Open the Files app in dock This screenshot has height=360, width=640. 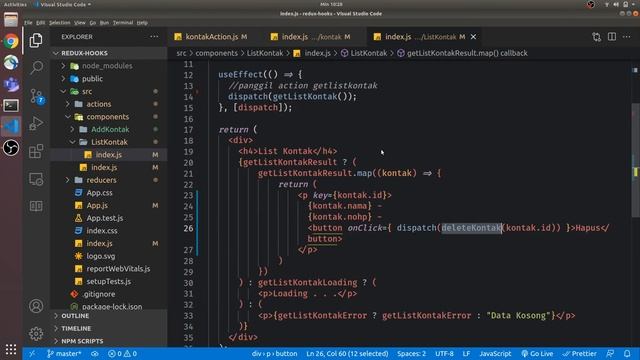tap(11, 20)
